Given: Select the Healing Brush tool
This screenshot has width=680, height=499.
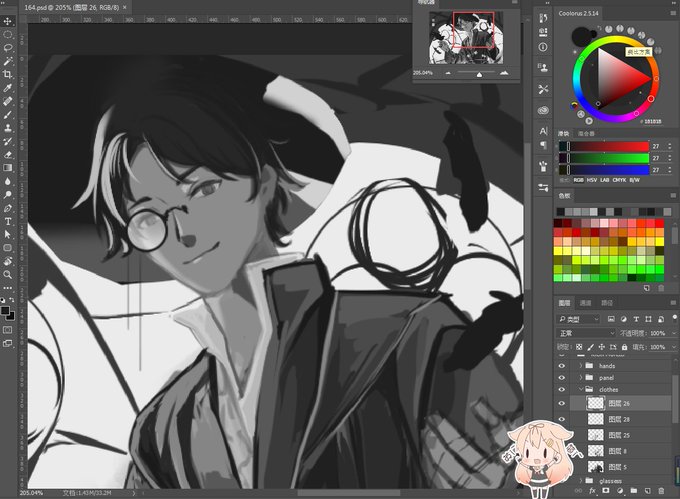Looking at the screenshot, I should pyautogui.click(x=8, y=101).
